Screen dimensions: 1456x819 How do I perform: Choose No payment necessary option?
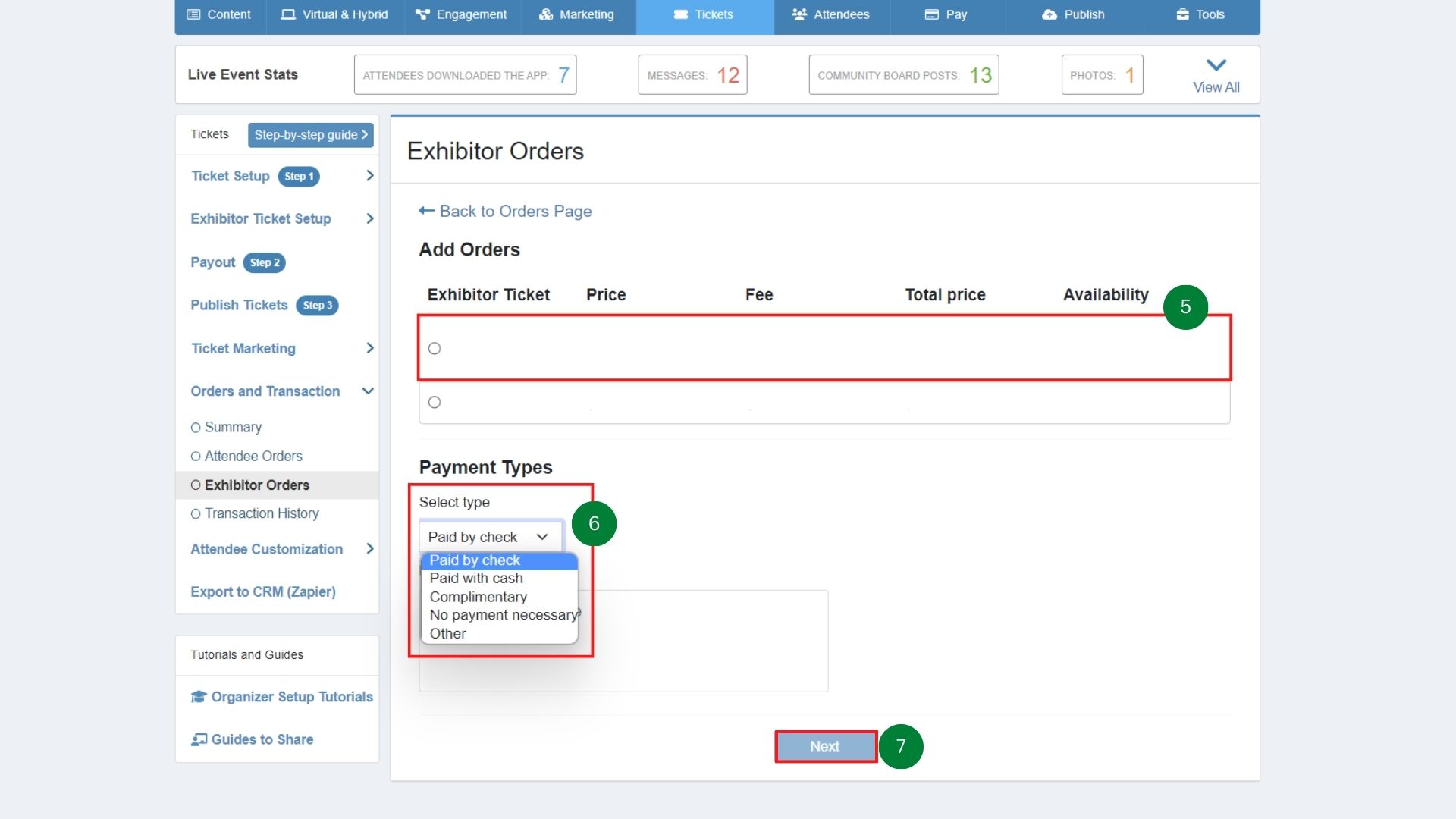[499, 615]
